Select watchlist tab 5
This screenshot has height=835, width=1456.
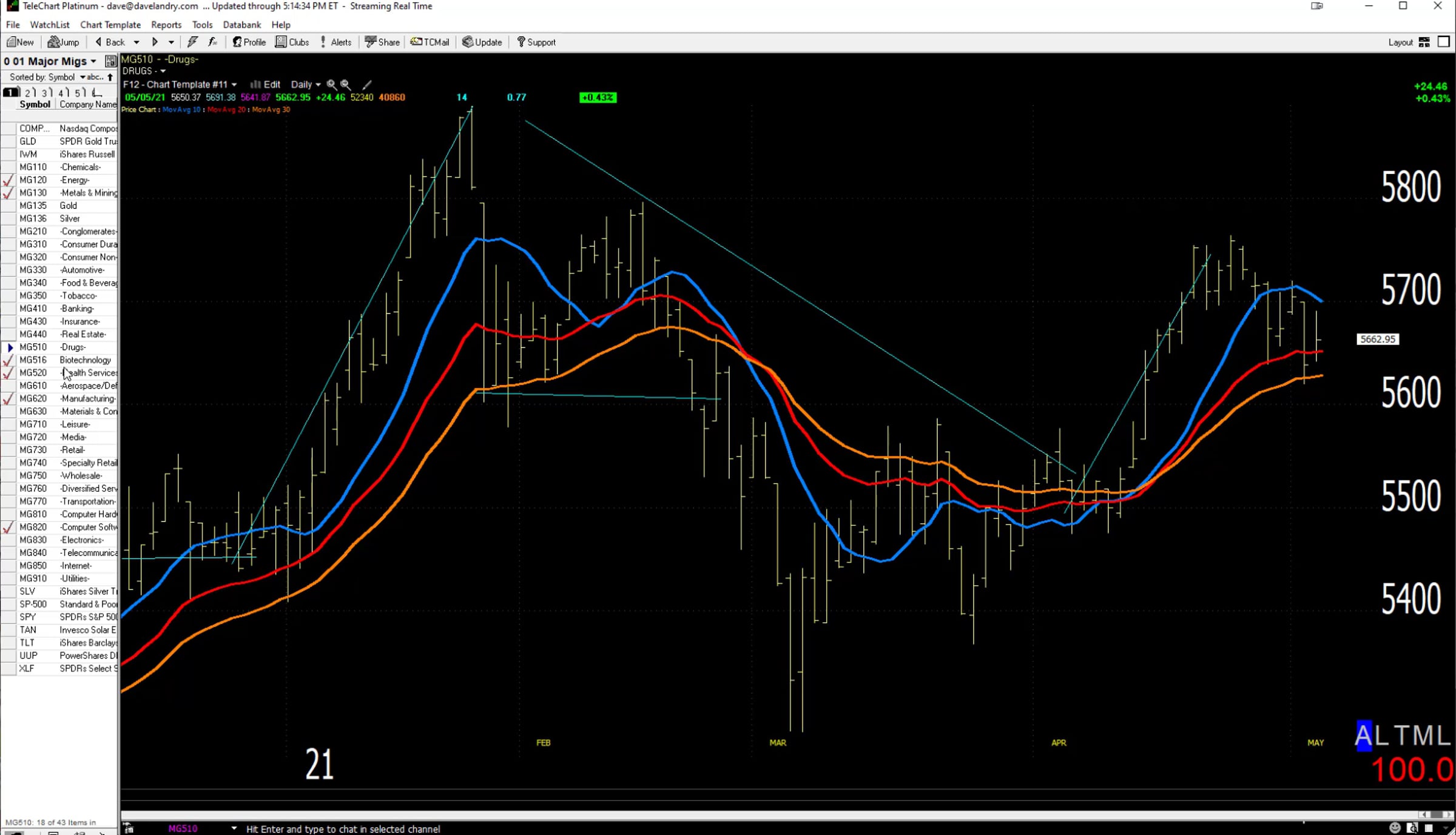click(x=79, y=92)
